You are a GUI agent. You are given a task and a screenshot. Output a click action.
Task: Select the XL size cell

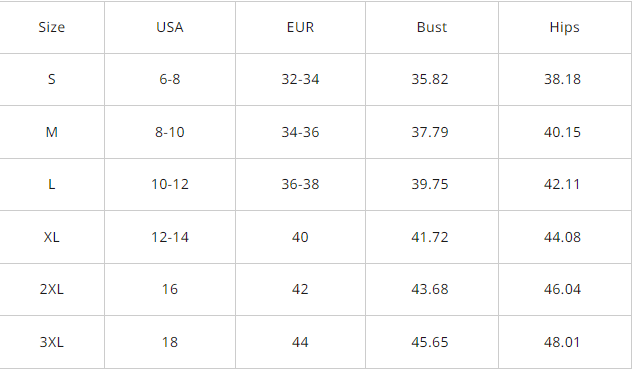pyautogui.click(x=52, y=237)
